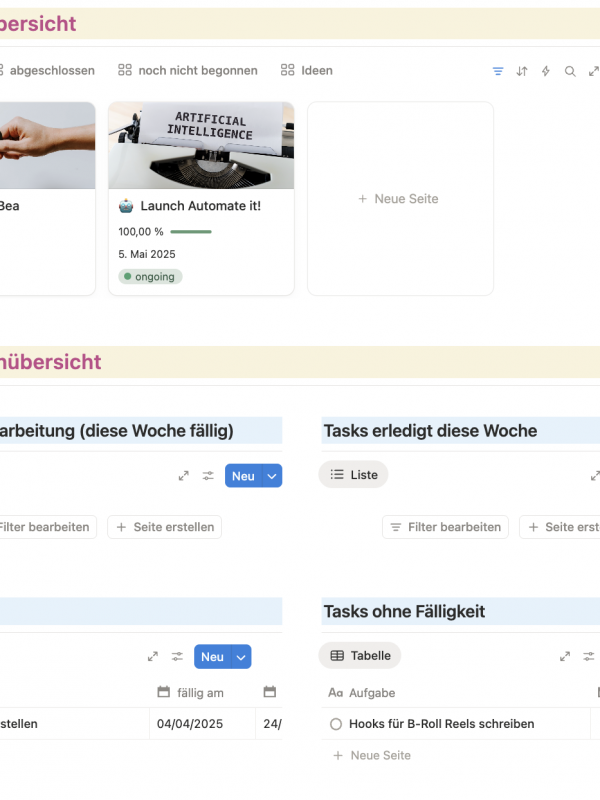Open the Neu dropdown arrow above 'fällig am' table
The height and width of the screenshot is (800, 600).
coord(240,657)
